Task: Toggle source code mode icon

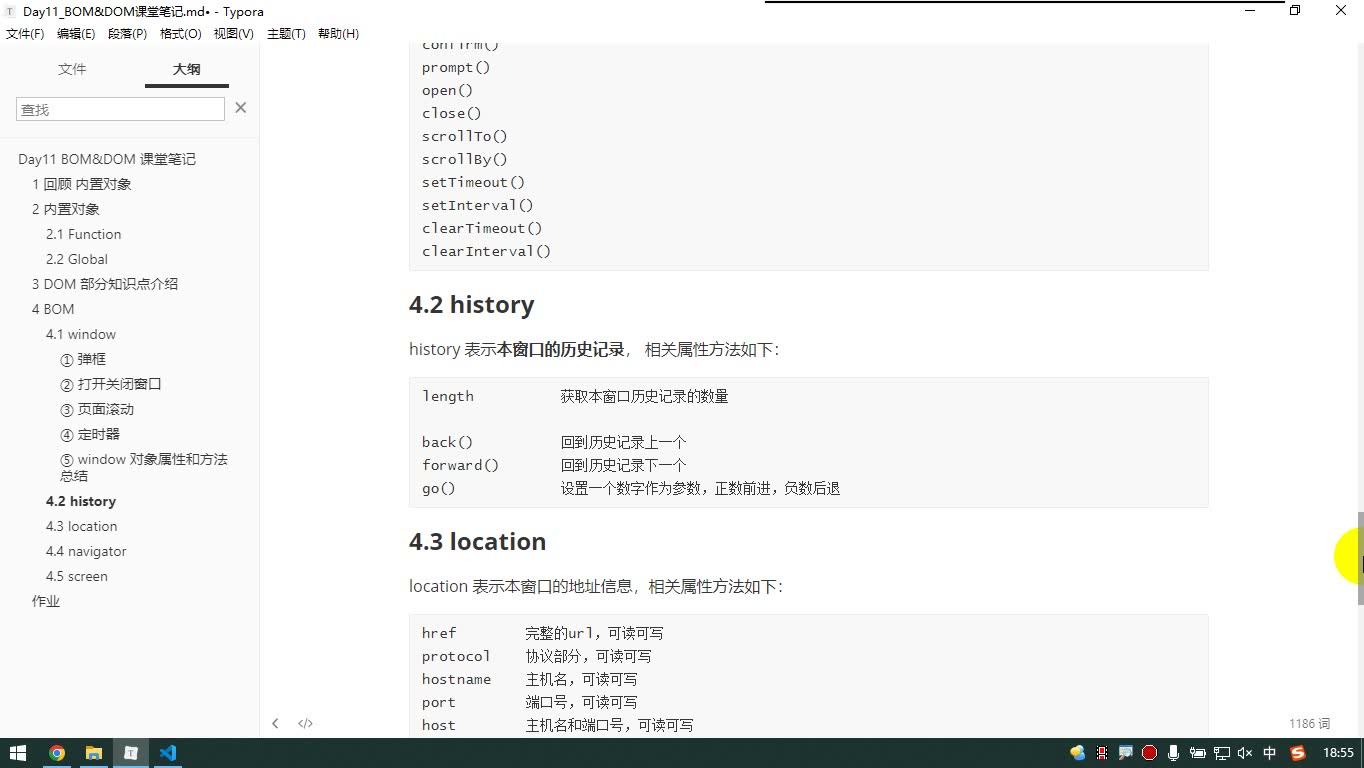Action: [306, 723]
